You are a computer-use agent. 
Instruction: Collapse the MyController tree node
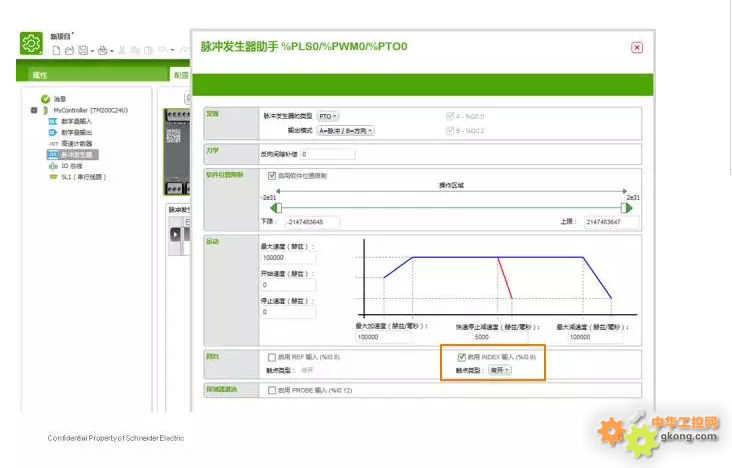tap(33, 110)
